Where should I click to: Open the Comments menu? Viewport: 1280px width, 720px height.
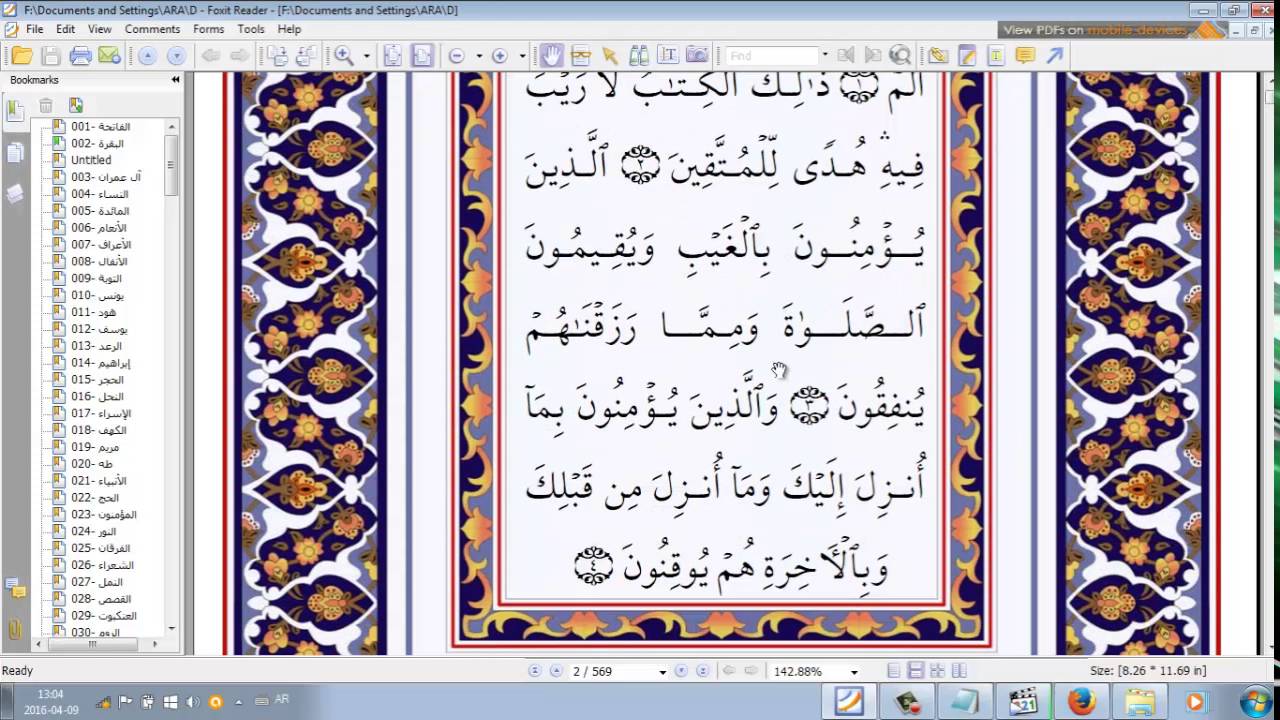coord(152,29)
